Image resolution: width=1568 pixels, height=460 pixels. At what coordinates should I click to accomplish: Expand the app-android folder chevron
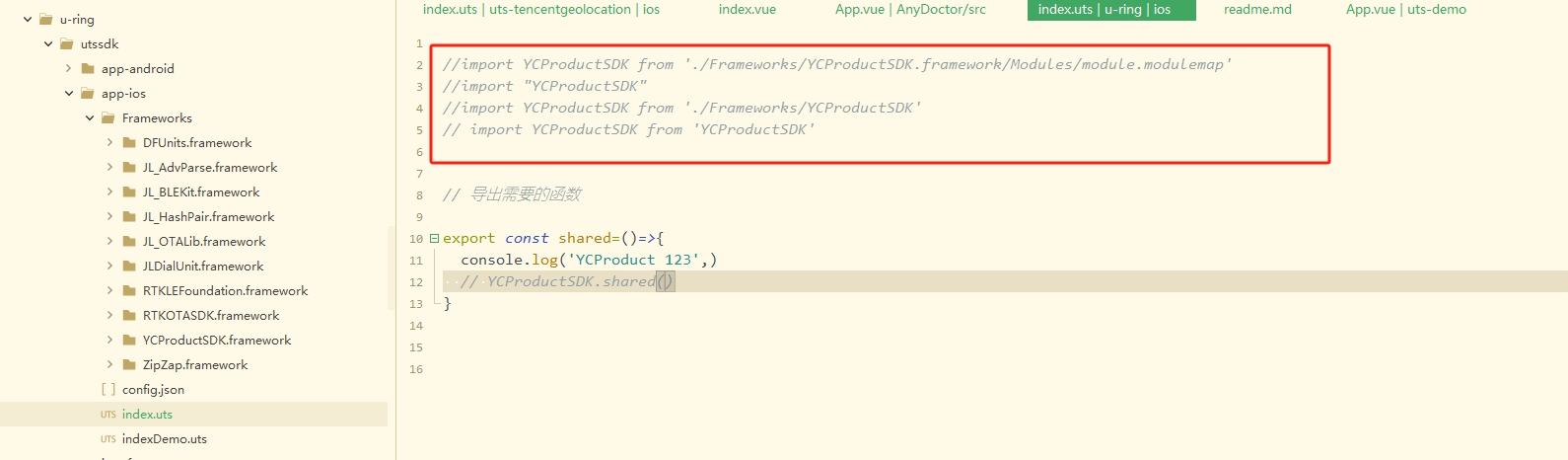coord(68,68)
